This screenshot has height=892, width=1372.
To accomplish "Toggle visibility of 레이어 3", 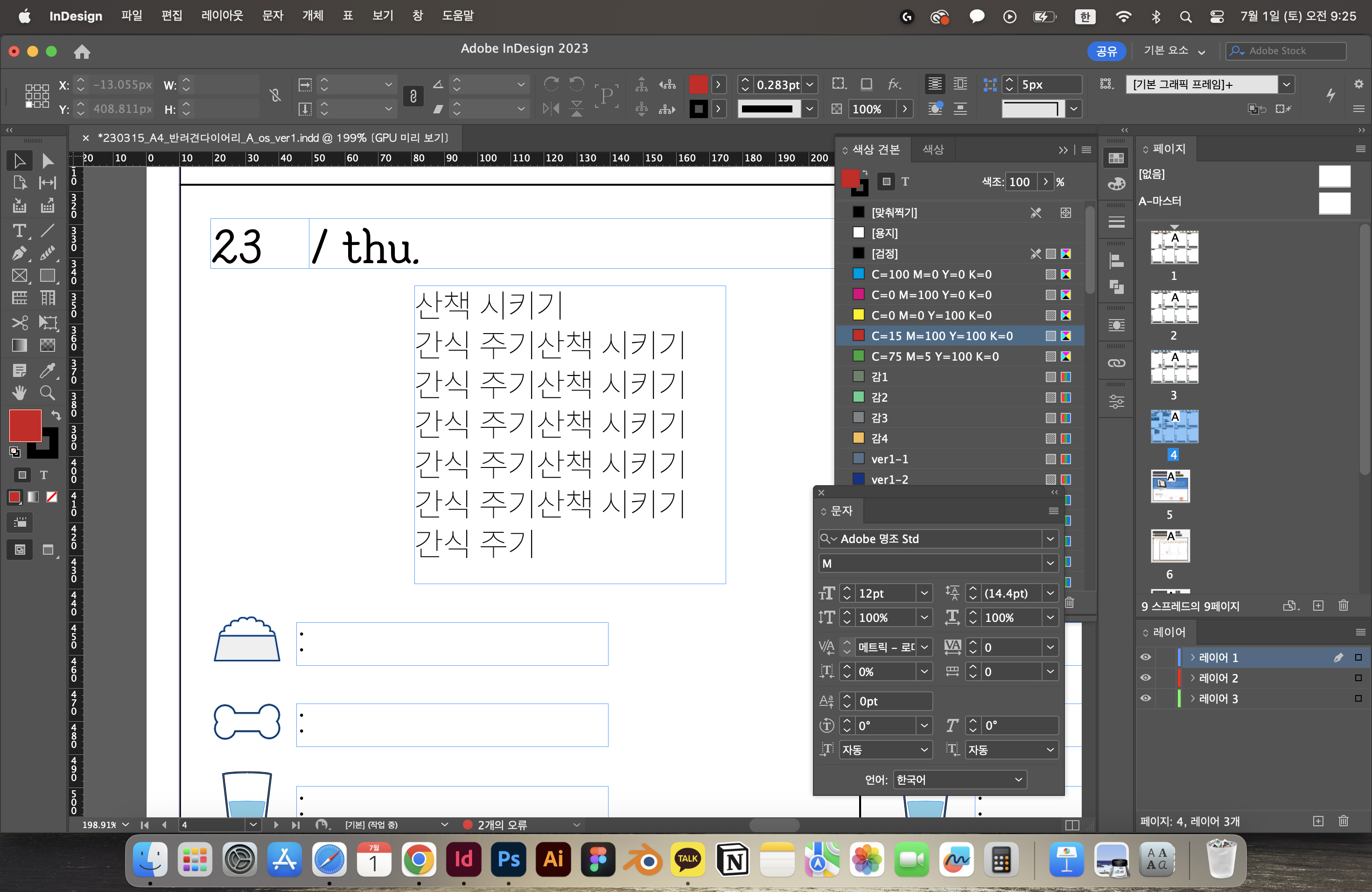I will (1146, 698).
